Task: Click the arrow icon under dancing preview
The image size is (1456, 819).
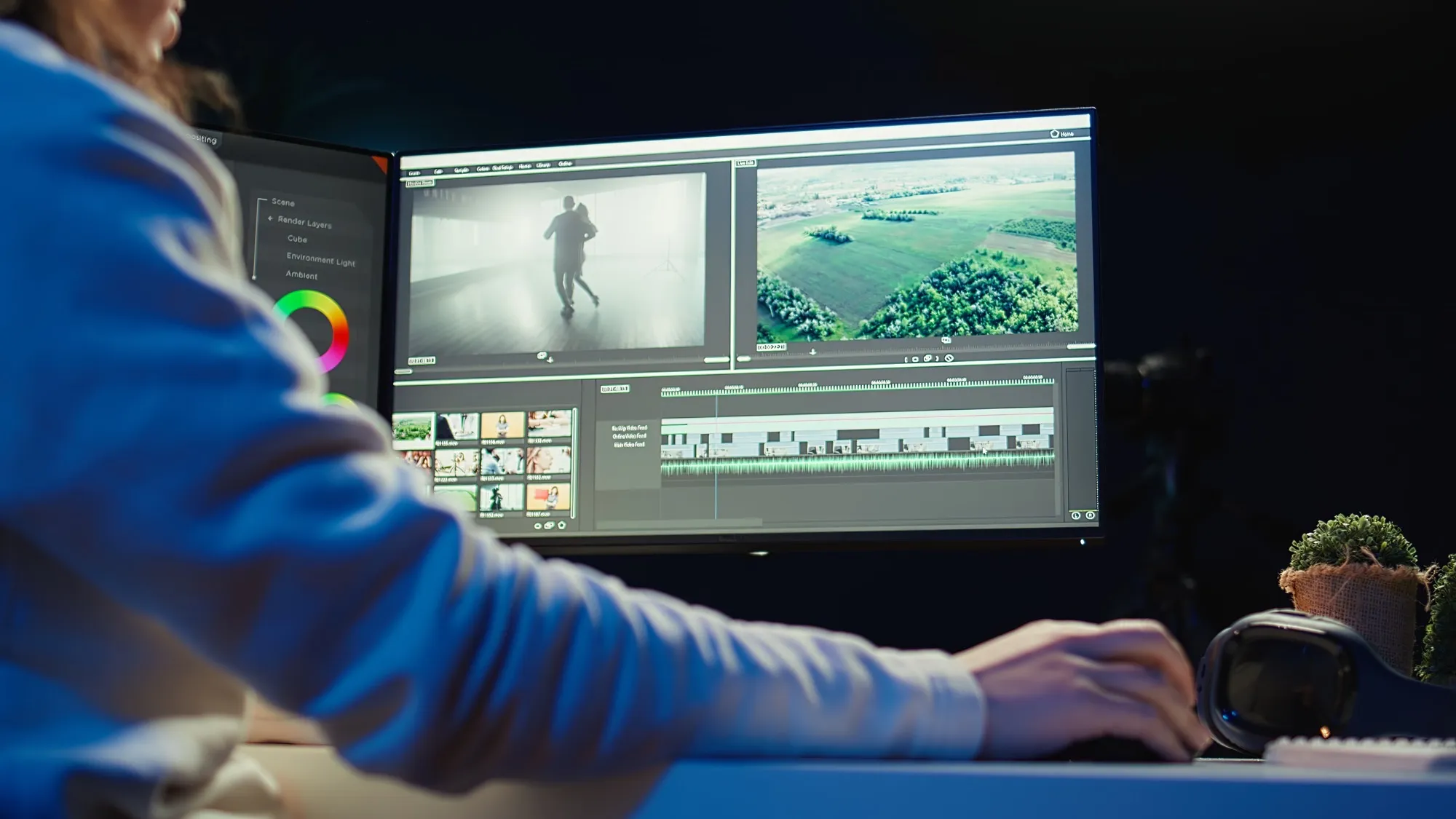Action: tap(550, 360)
